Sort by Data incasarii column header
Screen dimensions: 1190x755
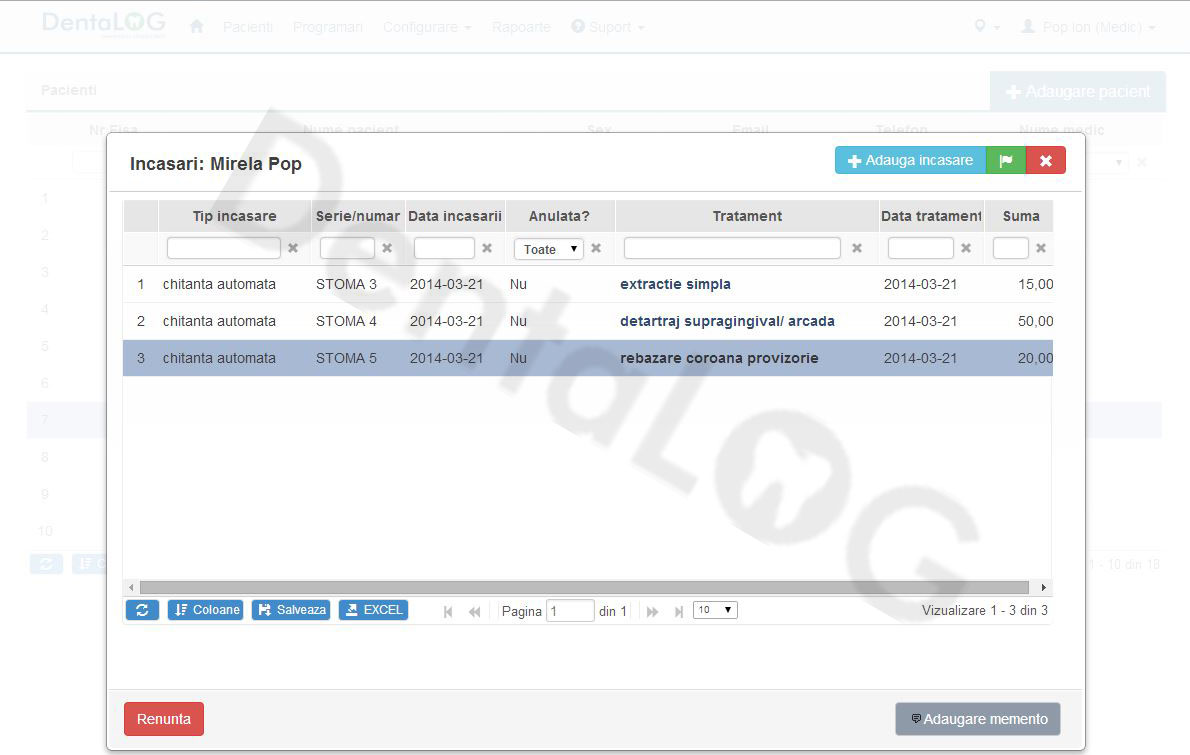coord(455,216)
